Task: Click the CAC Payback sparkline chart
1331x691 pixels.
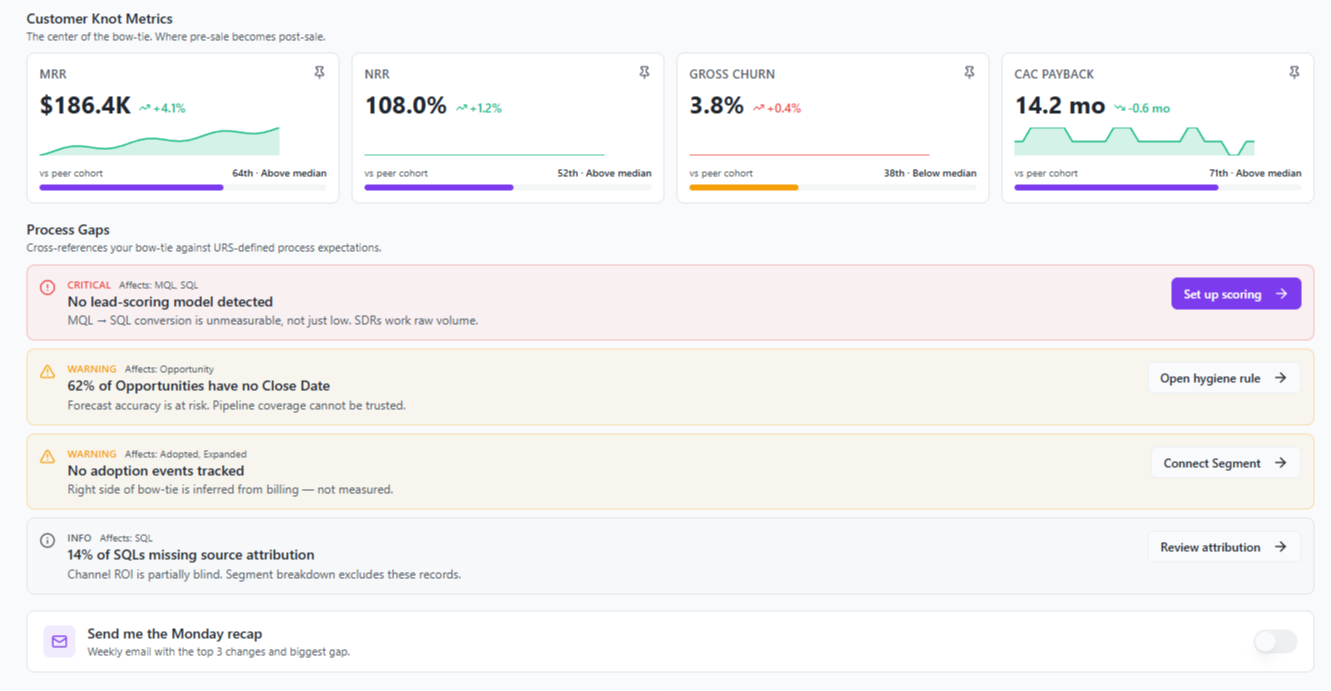Action: pyautogui.click(x=1134, y=141)
